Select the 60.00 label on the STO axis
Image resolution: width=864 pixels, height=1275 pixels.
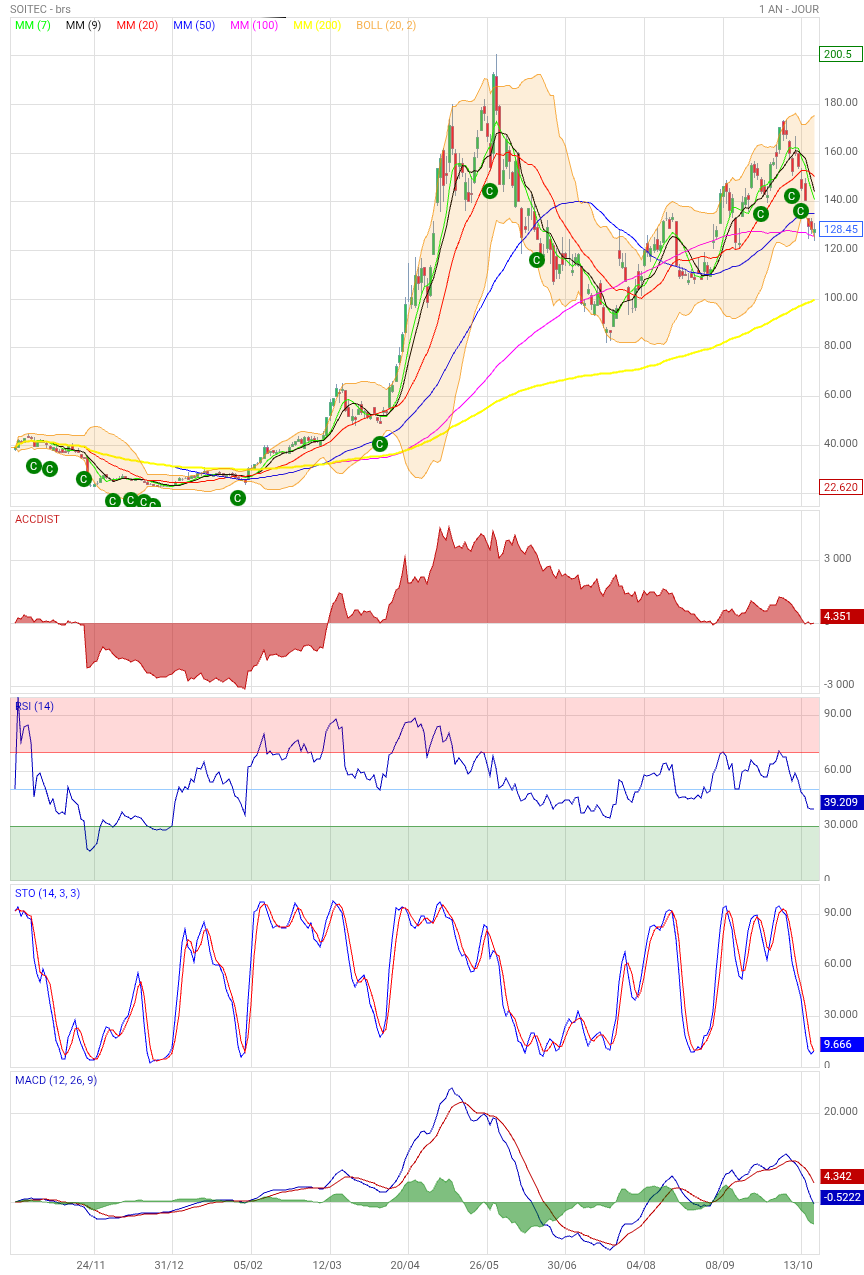[838, 964]
